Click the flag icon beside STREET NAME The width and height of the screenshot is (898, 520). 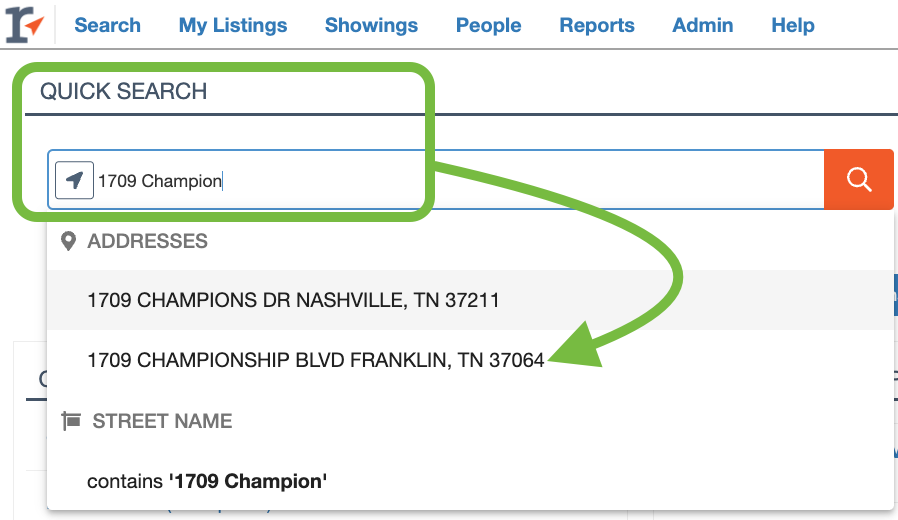[x=71, y=421]
